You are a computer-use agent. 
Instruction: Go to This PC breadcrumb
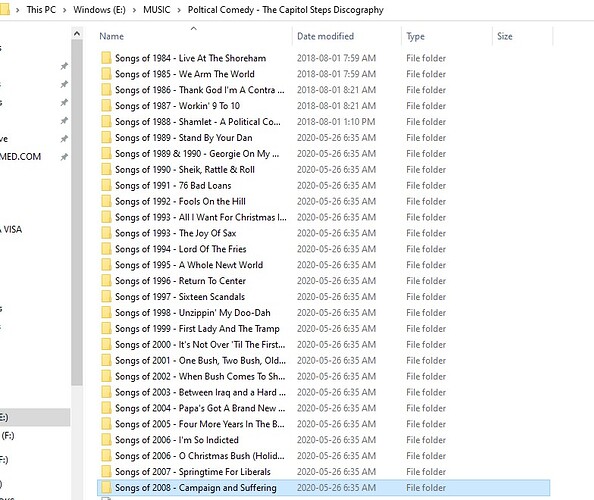pos(41,10)
